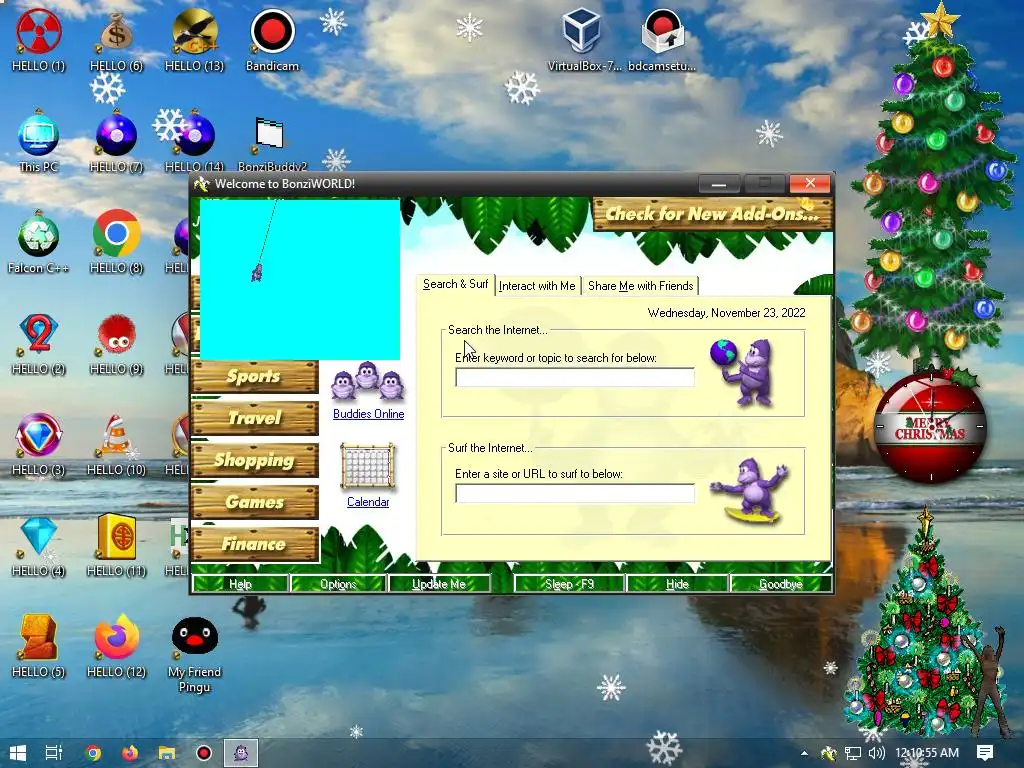Click Check for New Add-Ons sign
This screenshot has height=768, width=1024.
(712, 214)
